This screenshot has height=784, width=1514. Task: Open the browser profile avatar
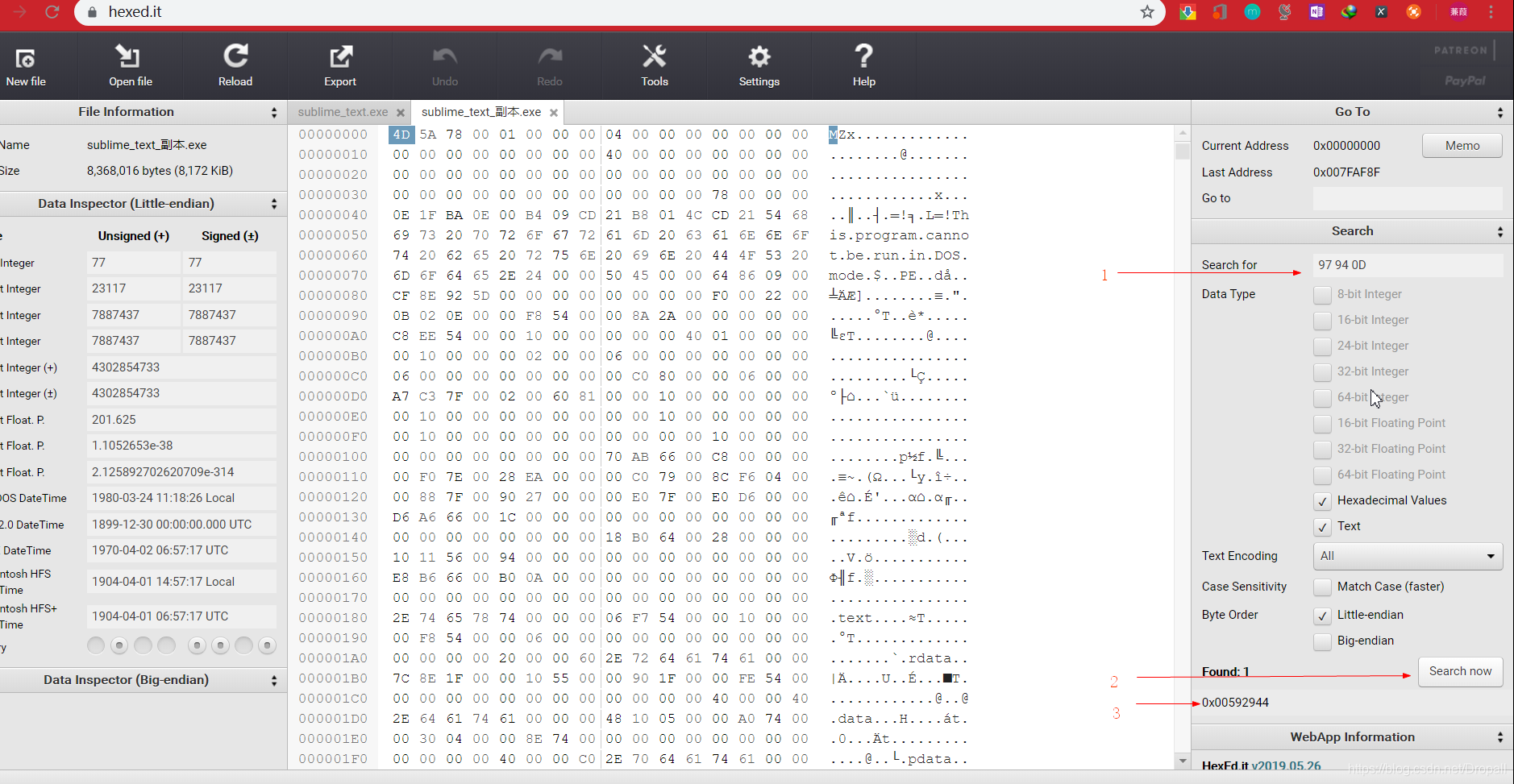(x=1458, y=12)
